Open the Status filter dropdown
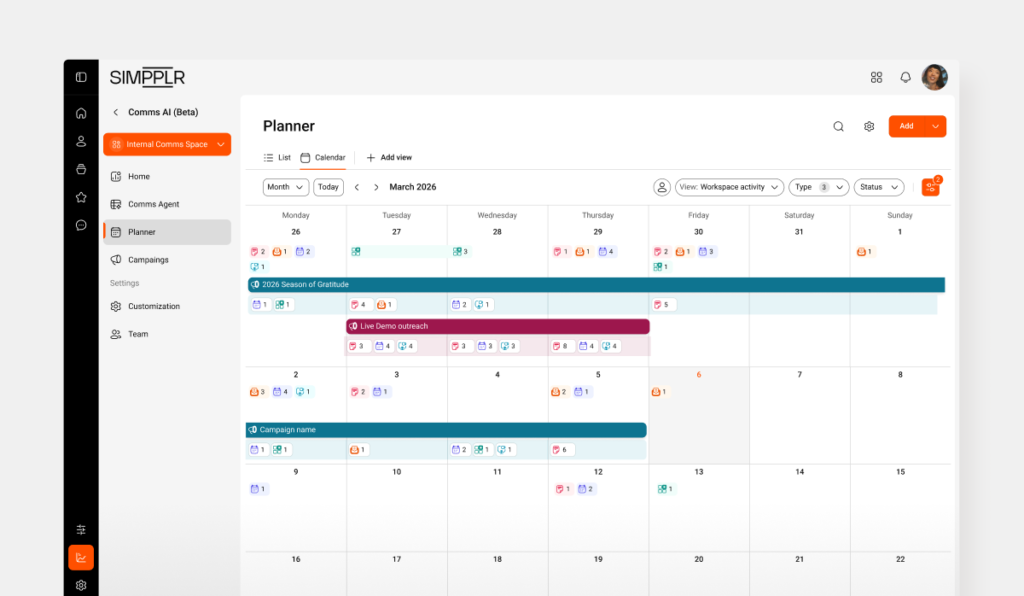 [879, 187]
